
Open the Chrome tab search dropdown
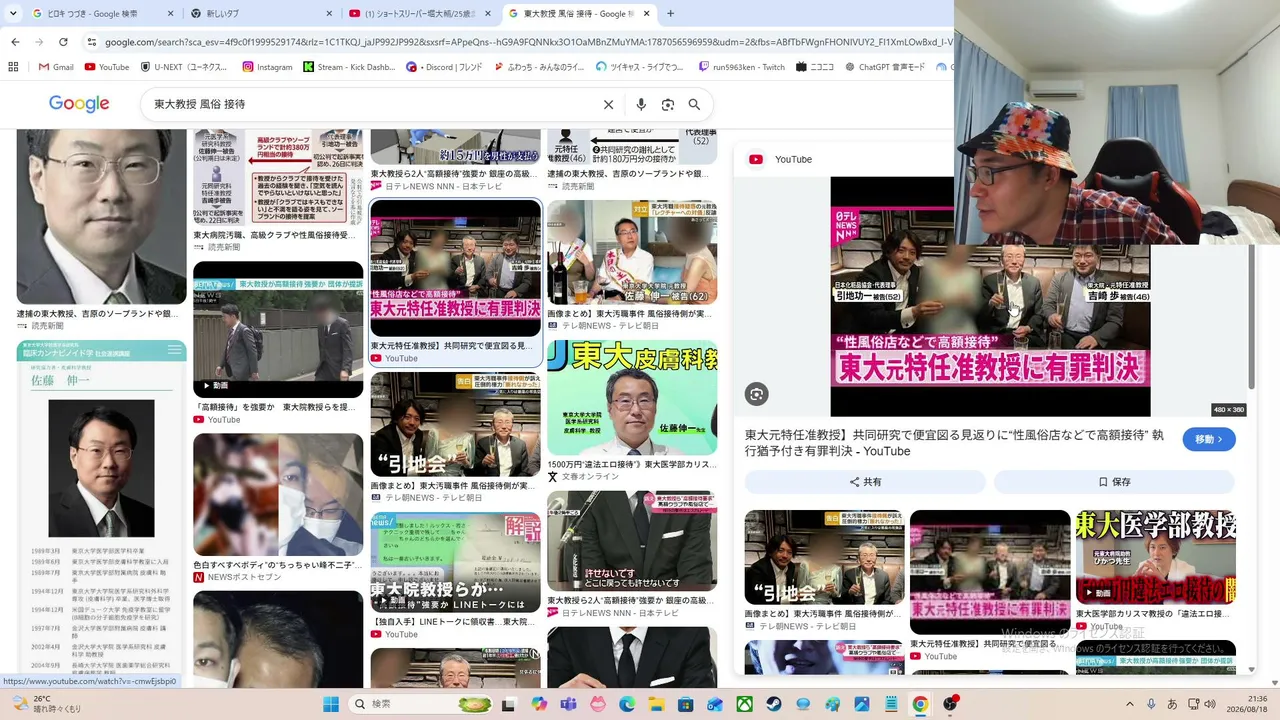pos(12,14)
